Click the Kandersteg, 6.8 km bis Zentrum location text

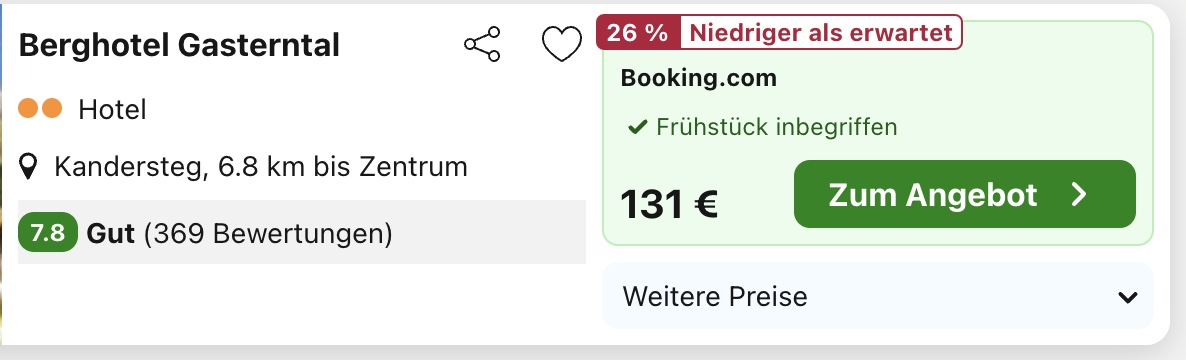coord(261,167)
